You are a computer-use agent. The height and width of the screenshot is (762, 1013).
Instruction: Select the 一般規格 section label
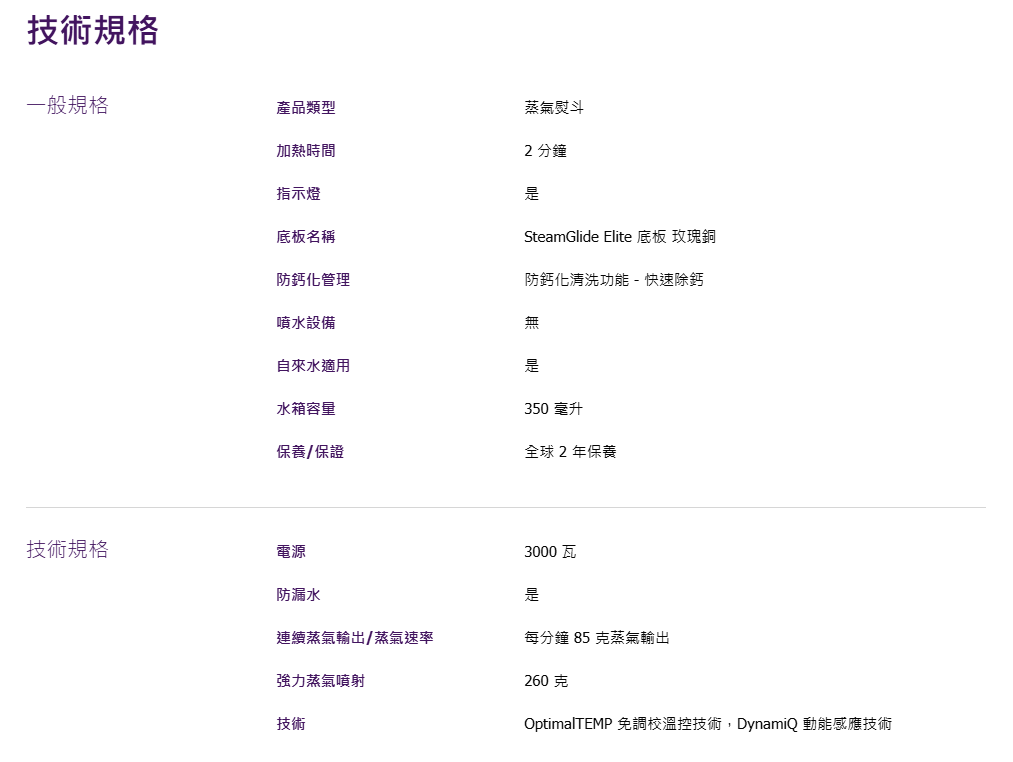67,105
